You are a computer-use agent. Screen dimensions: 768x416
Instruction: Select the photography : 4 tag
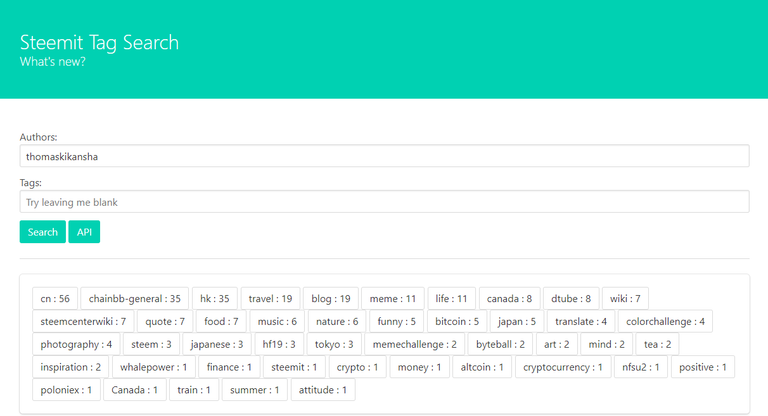76,344
